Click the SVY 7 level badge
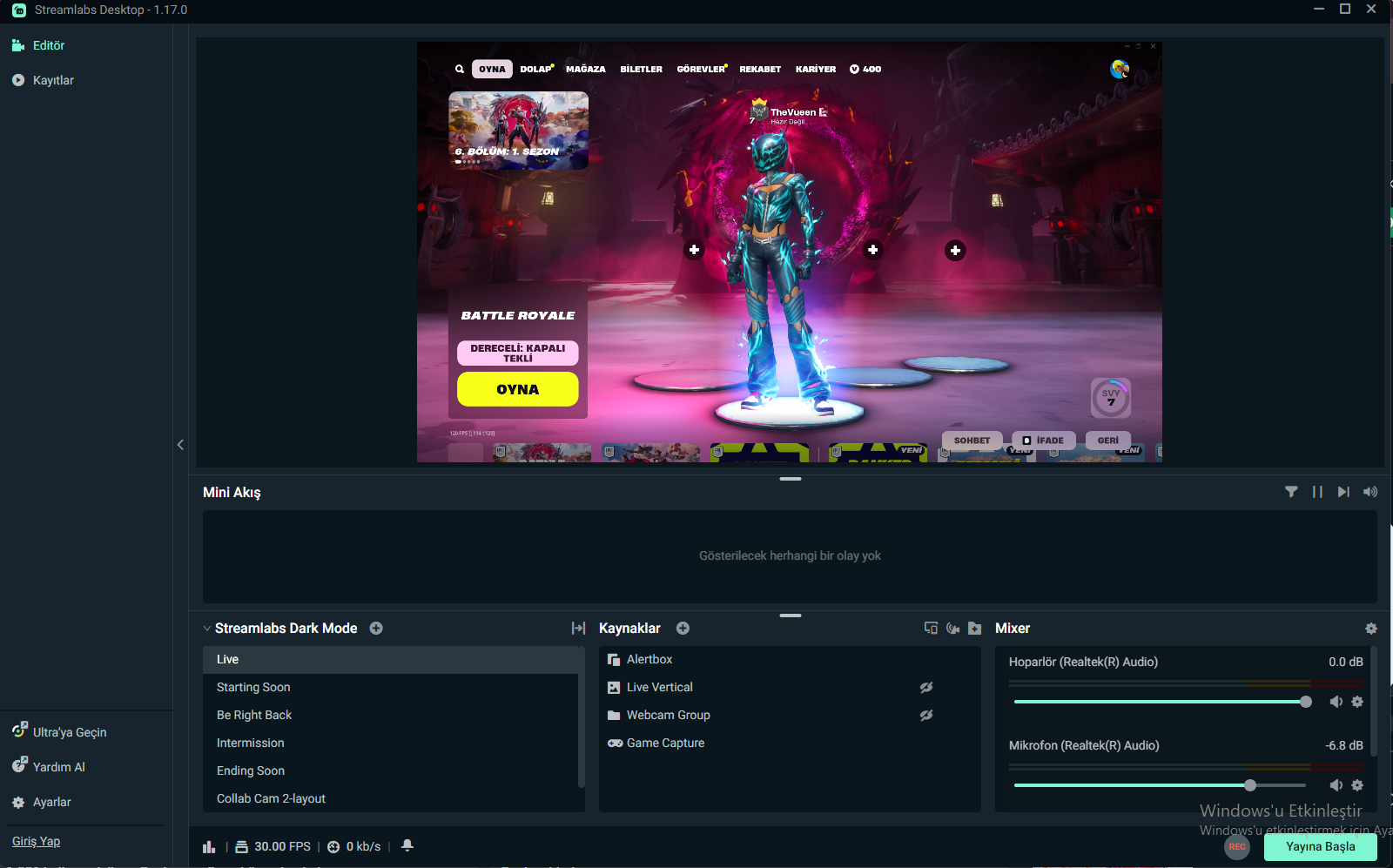This screenshot has width=1393, height=868. click(1111, 398)
